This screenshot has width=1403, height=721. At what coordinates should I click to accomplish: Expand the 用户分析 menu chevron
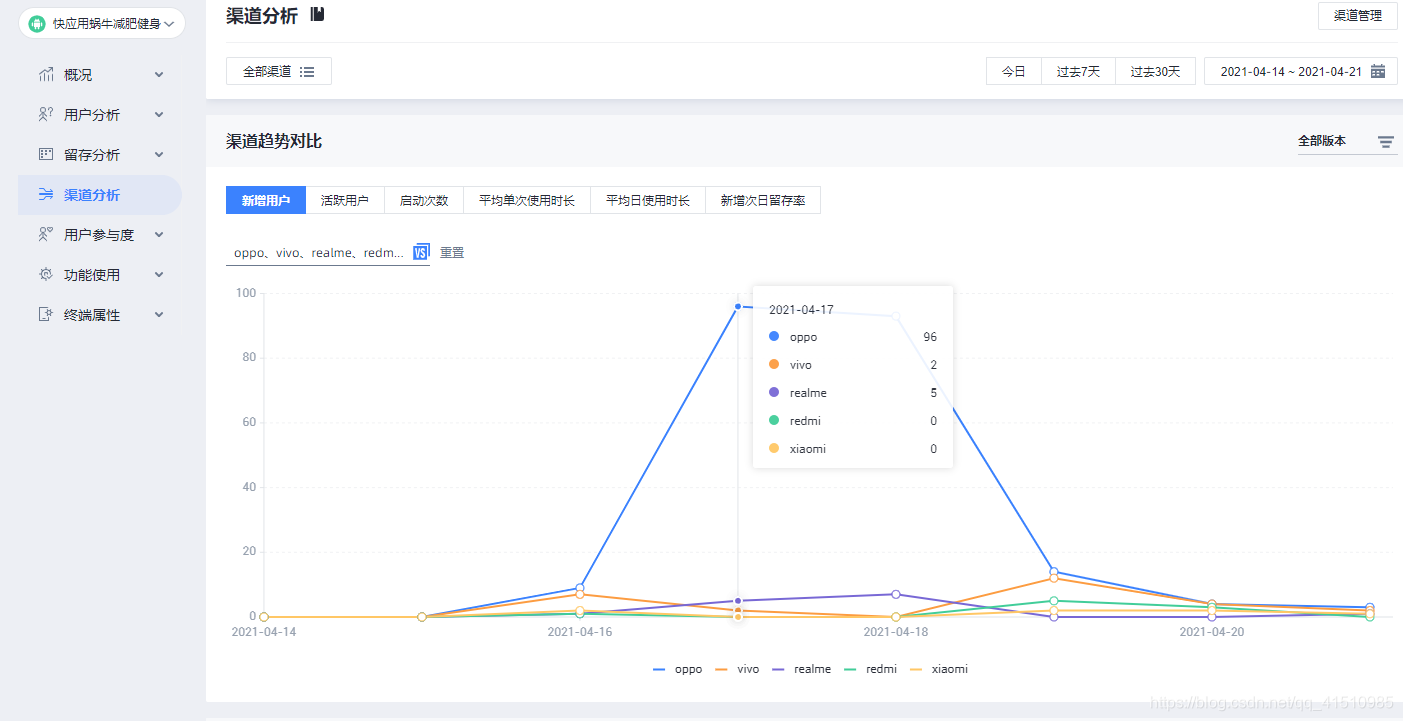[159, 115]
